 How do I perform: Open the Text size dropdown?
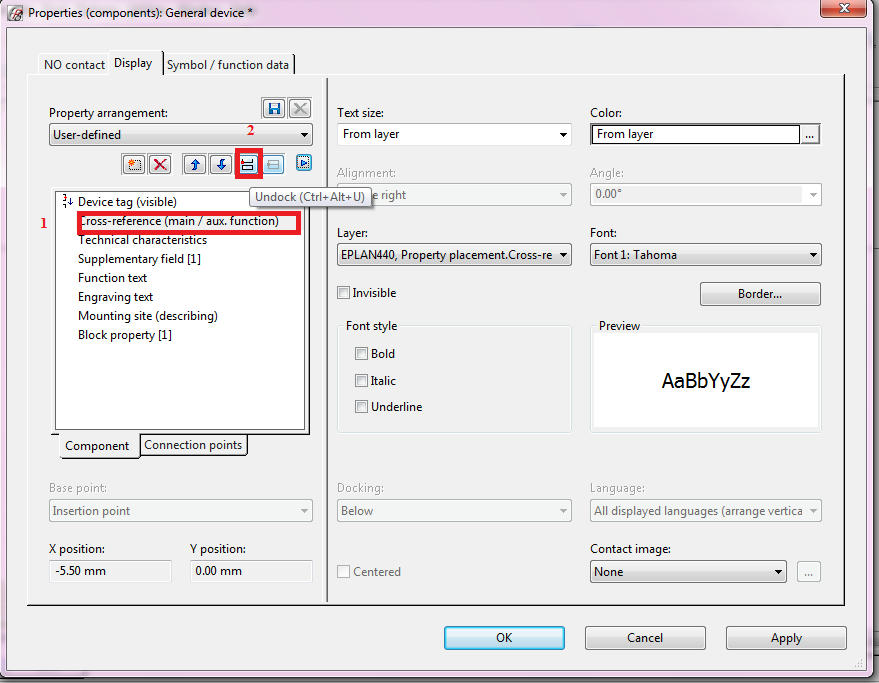point(454,134)
